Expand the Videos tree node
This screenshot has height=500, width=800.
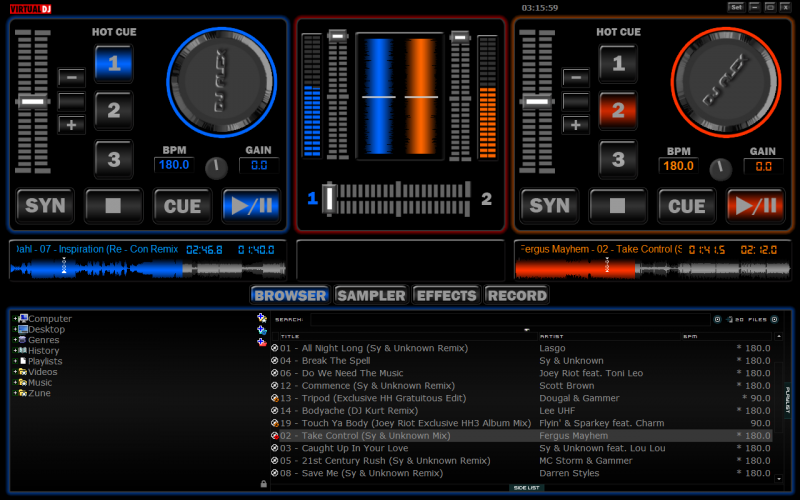point(15,371)
